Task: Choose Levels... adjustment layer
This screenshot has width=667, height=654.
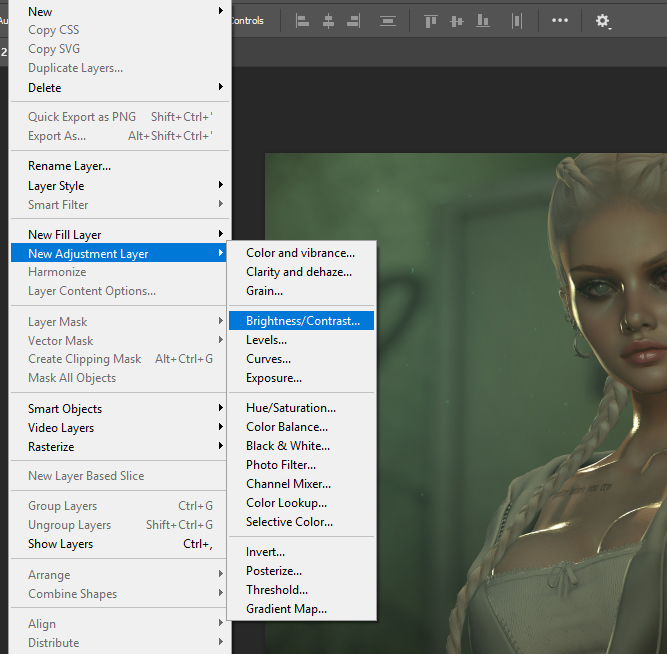Action: (301, 340)
